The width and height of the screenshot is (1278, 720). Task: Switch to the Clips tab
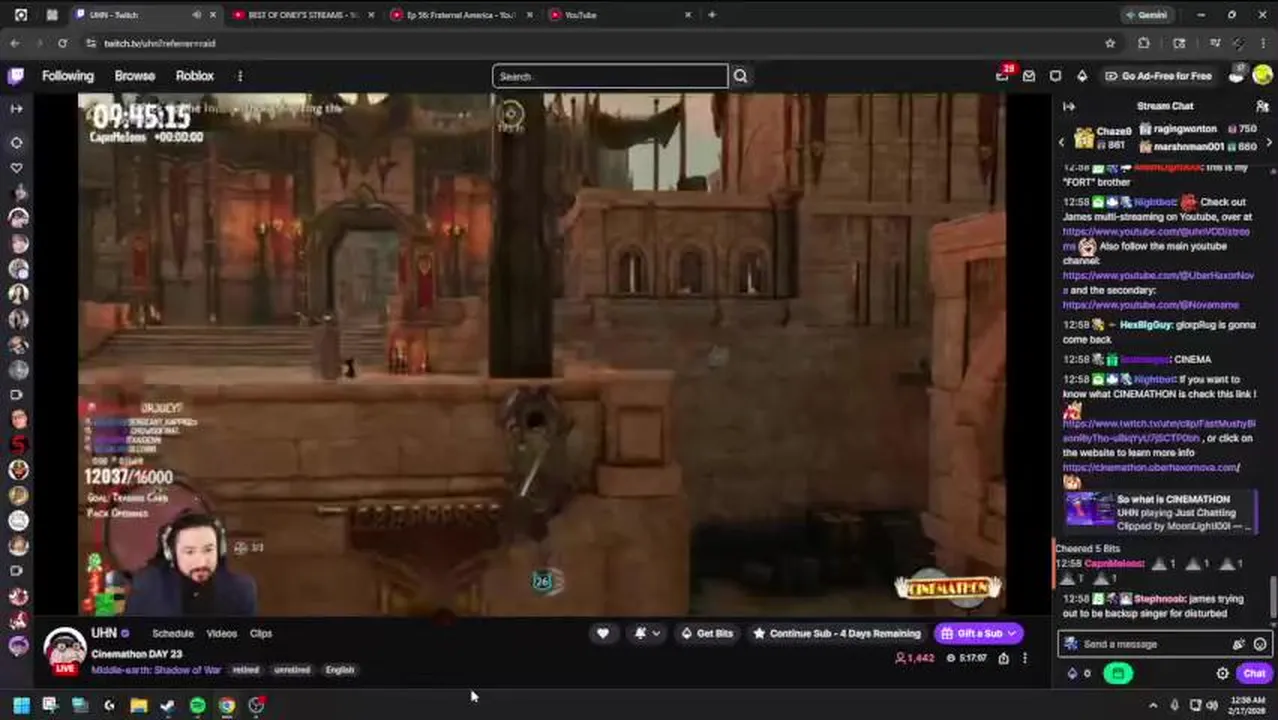[261, 633]
